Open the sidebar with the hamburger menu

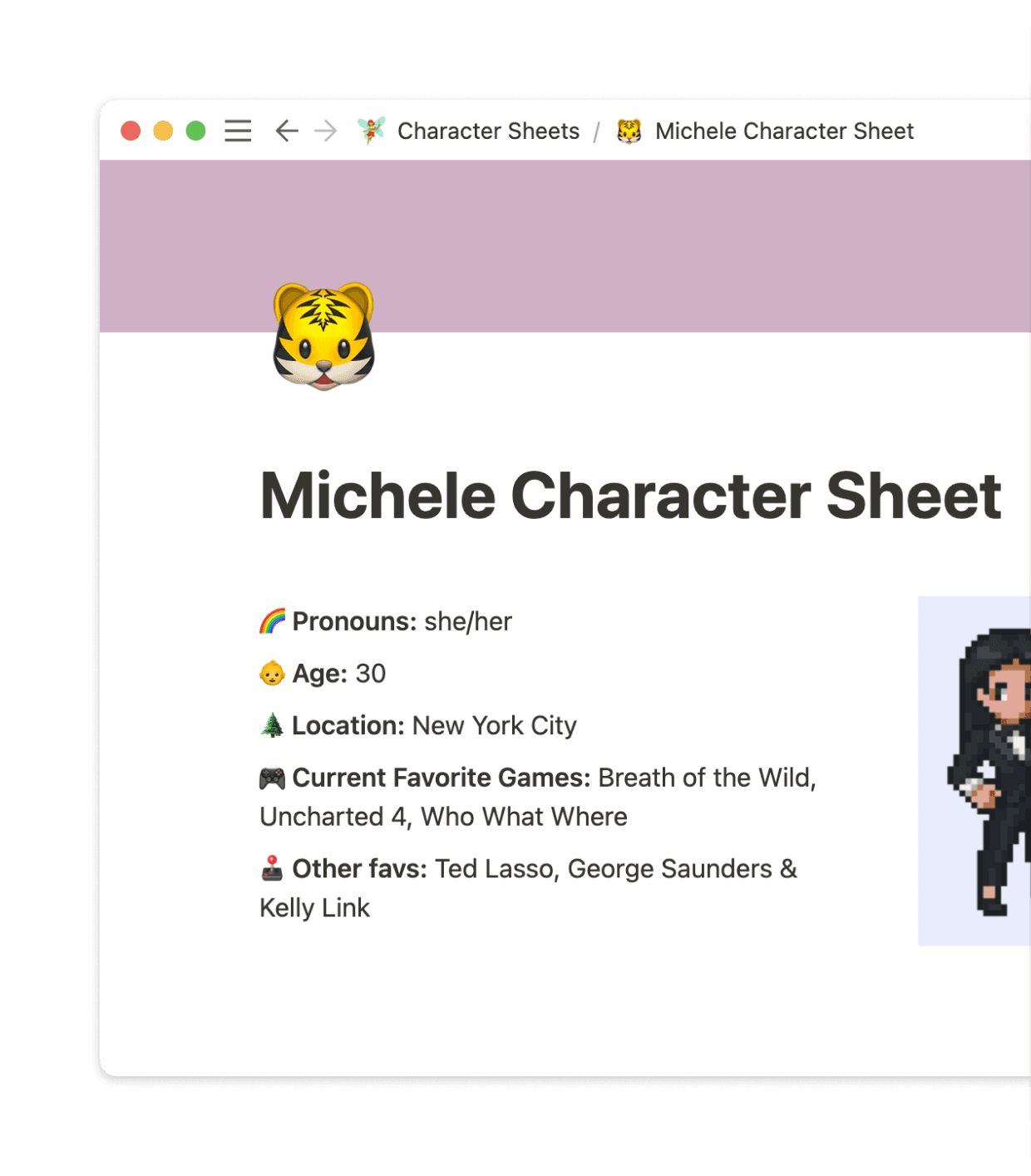[238, 131]
